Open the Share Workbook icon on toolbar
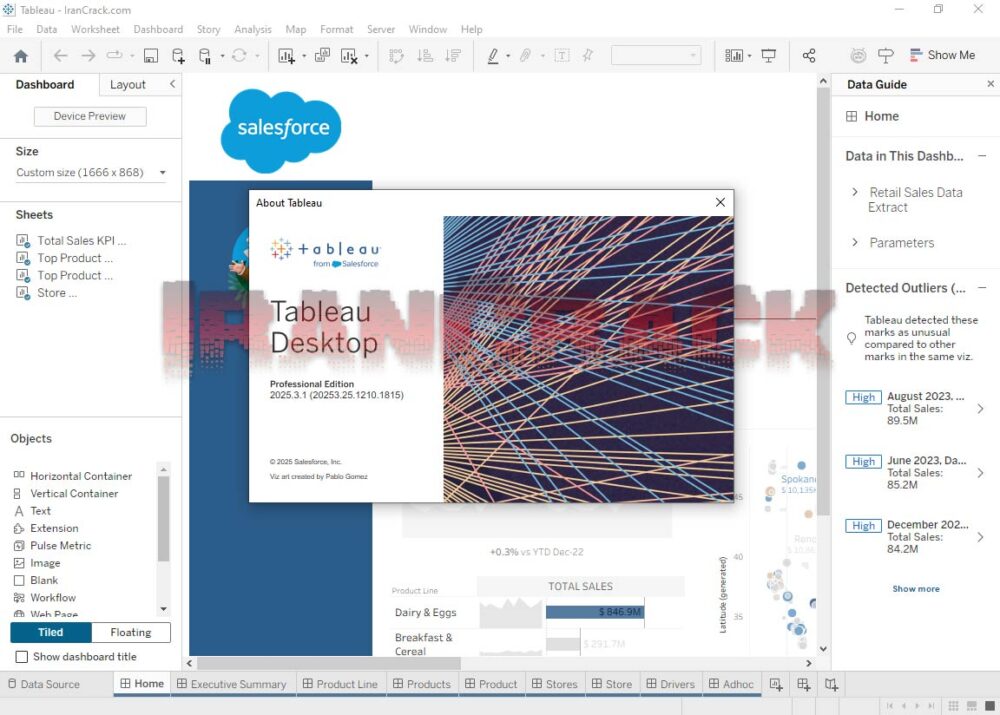This screenshot has width=1000, height=715. click(809, 55)
